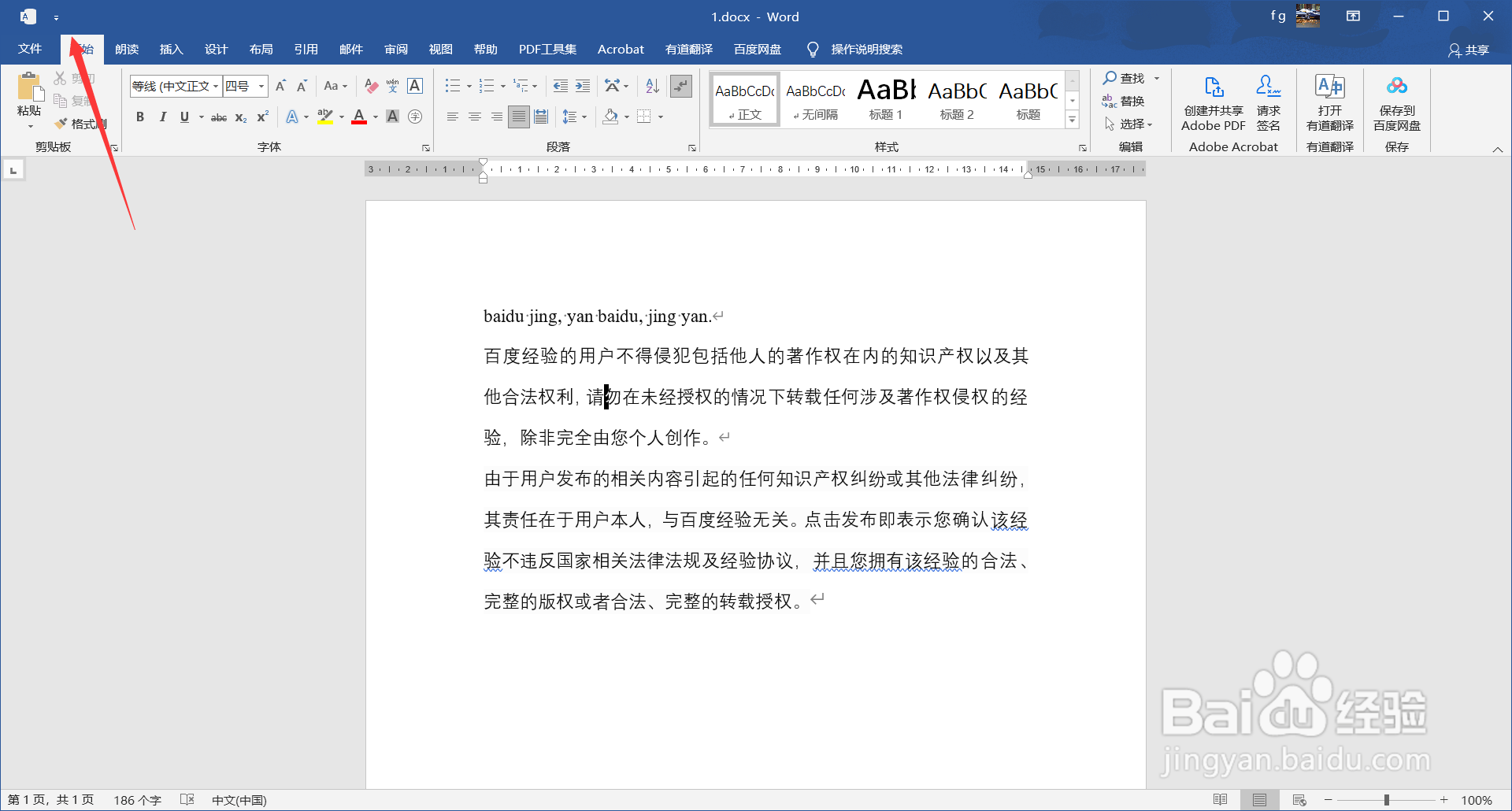1512x811 pixels.
Task: Switch to 布局 tab
Action: 261,49
